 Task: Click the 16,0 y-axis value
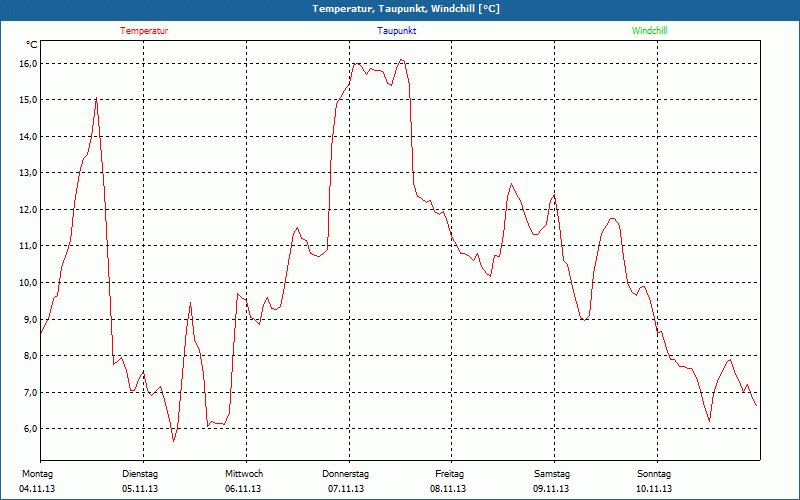29,63
